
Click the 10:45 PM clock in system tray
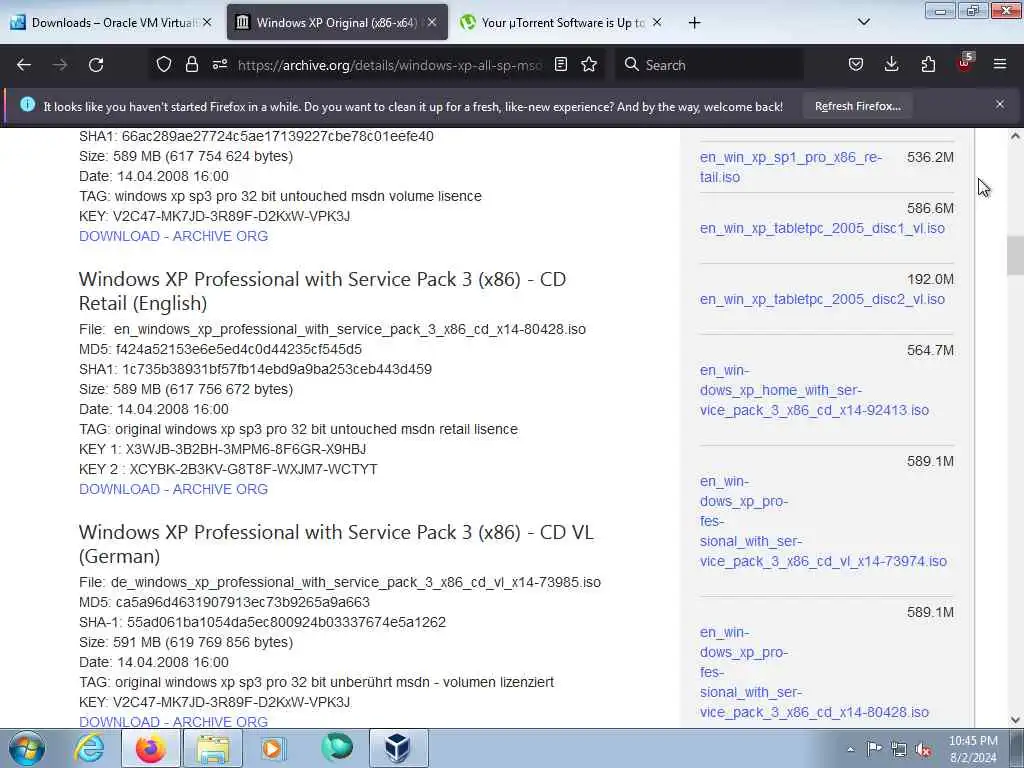tap(973, 741)
